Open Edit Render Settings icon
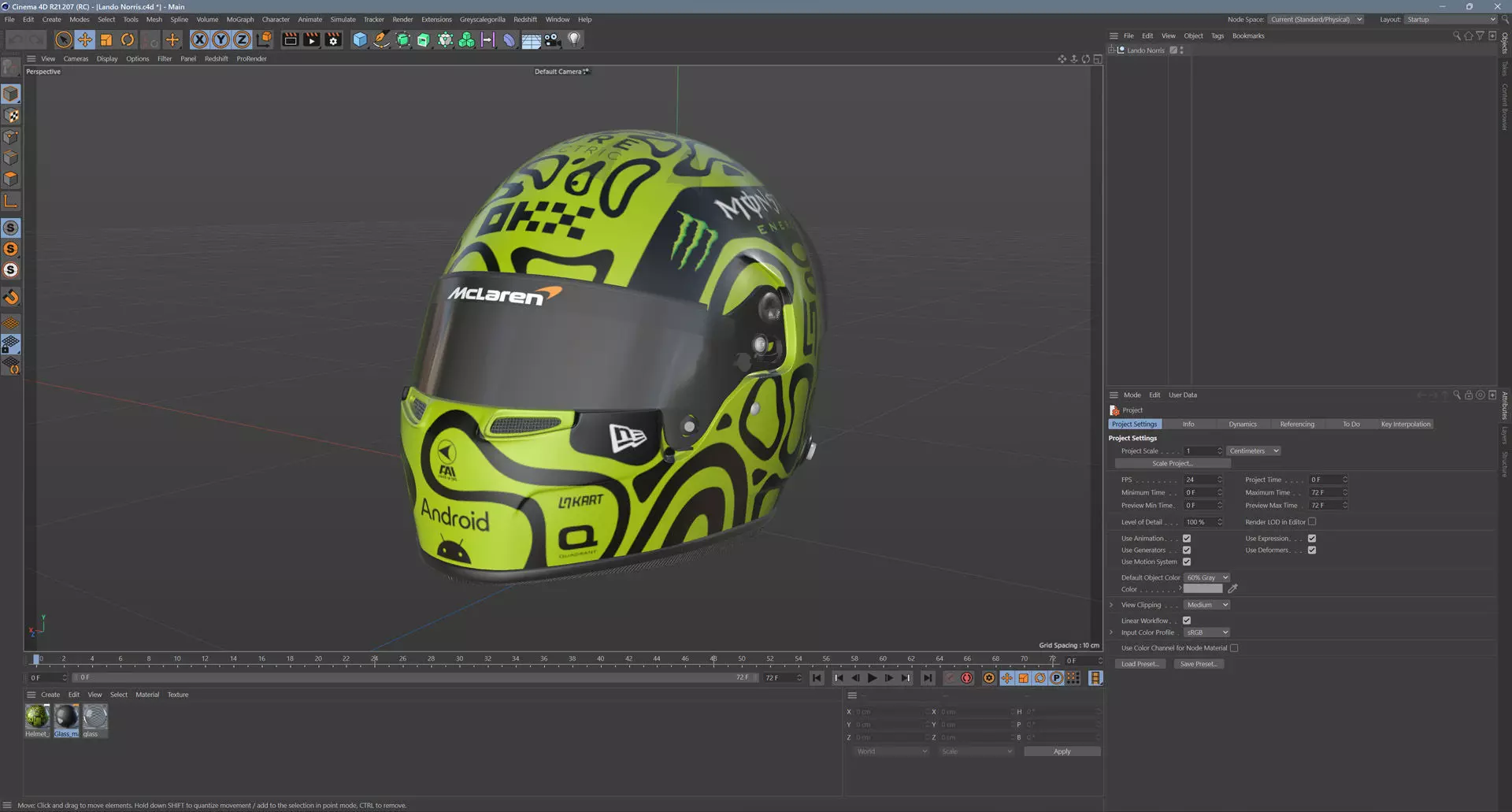This screenshot has height=812, width=1512. pyautogui.click(x=333, y=39)
